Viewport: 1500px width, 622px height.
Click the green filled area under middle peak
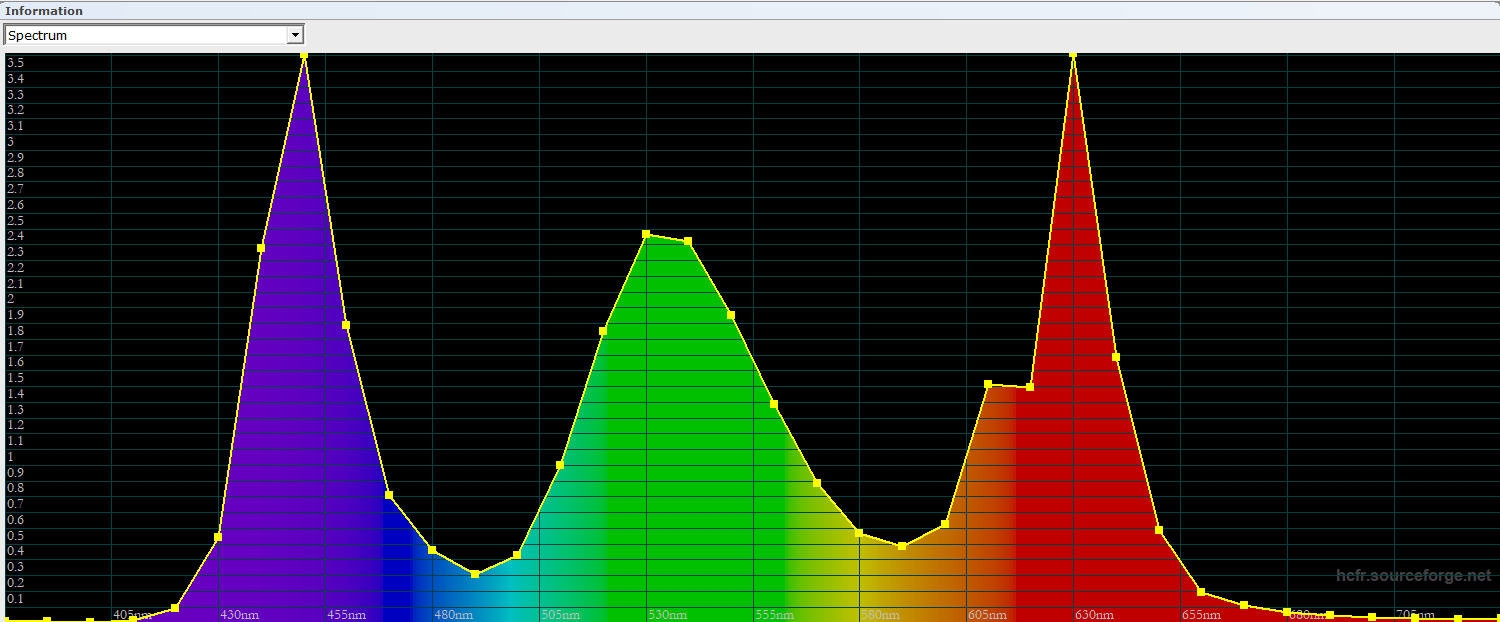pyautogui.click(x=680, y=450)
